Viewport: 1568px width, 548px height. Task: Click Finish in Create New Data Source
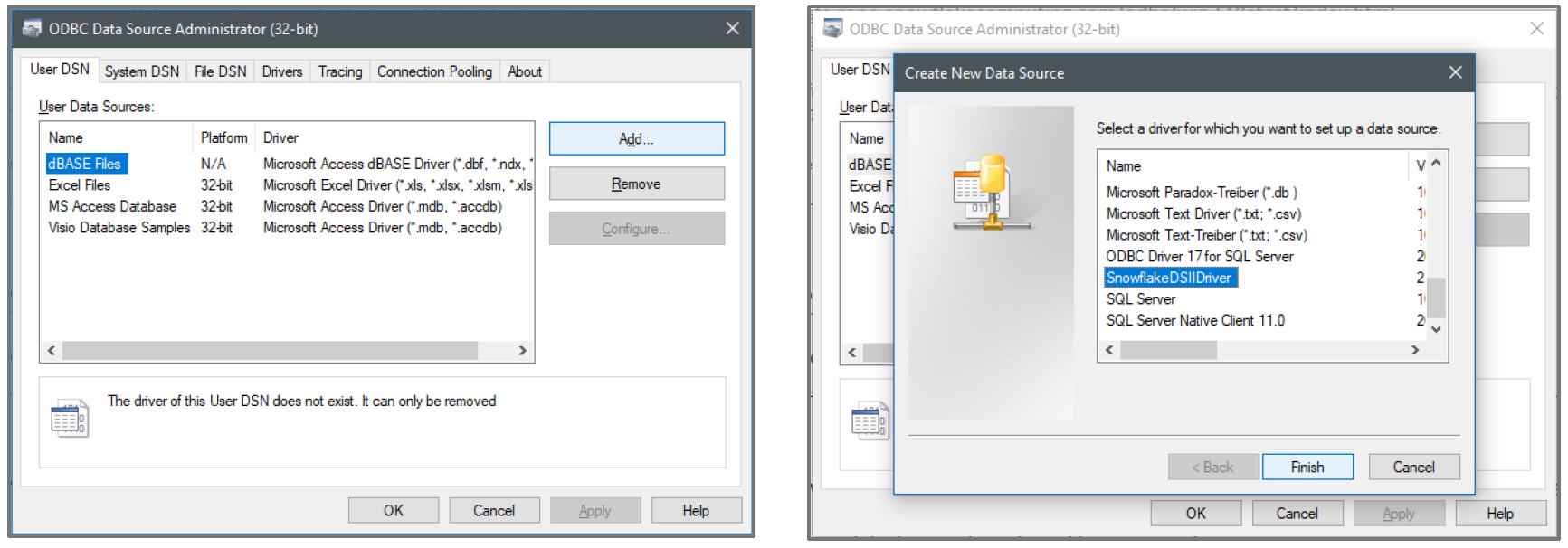(x=1307, y=467)
